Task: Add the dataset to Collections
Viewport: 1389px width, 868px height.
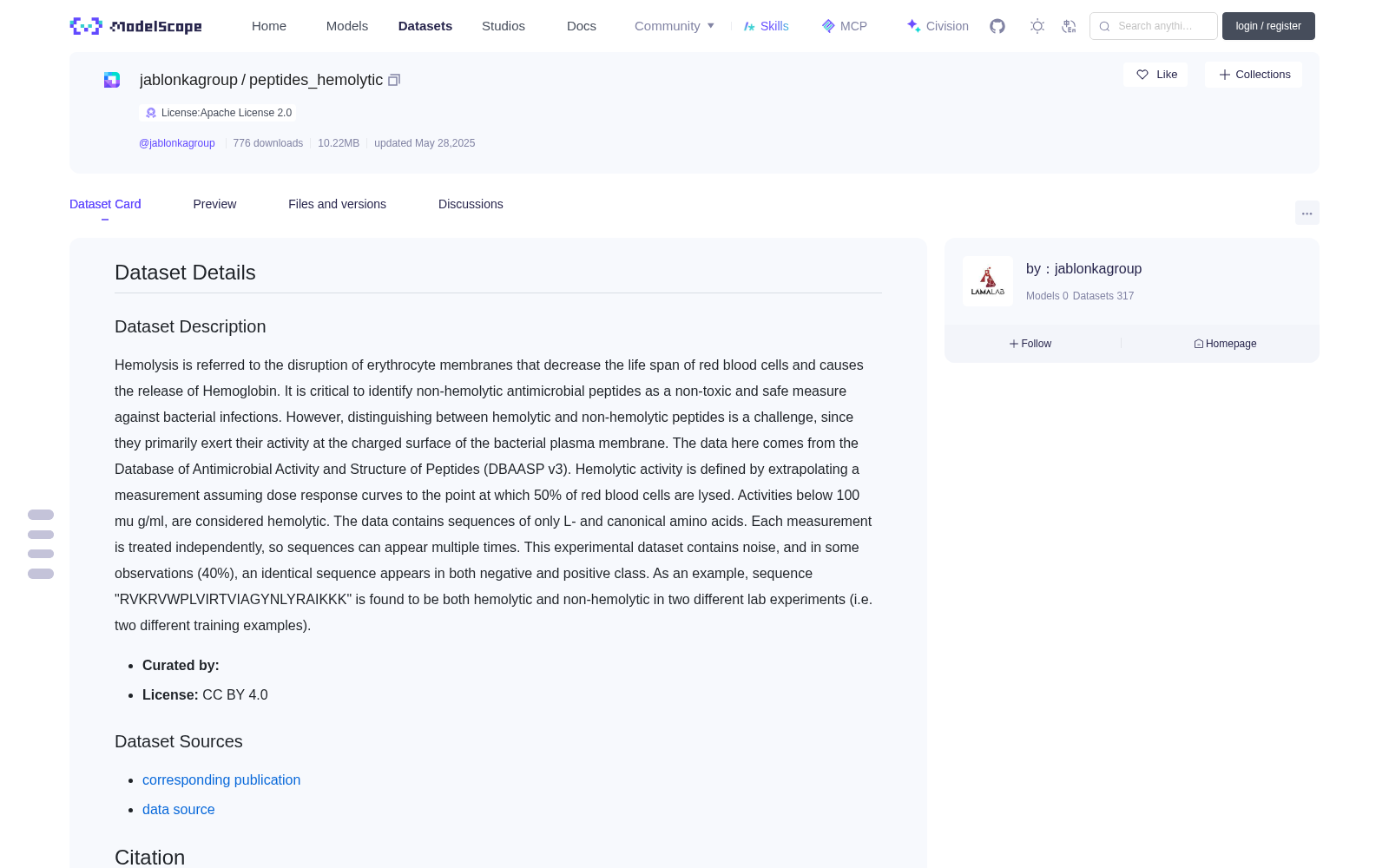Action: click(x=1254, y=75)
